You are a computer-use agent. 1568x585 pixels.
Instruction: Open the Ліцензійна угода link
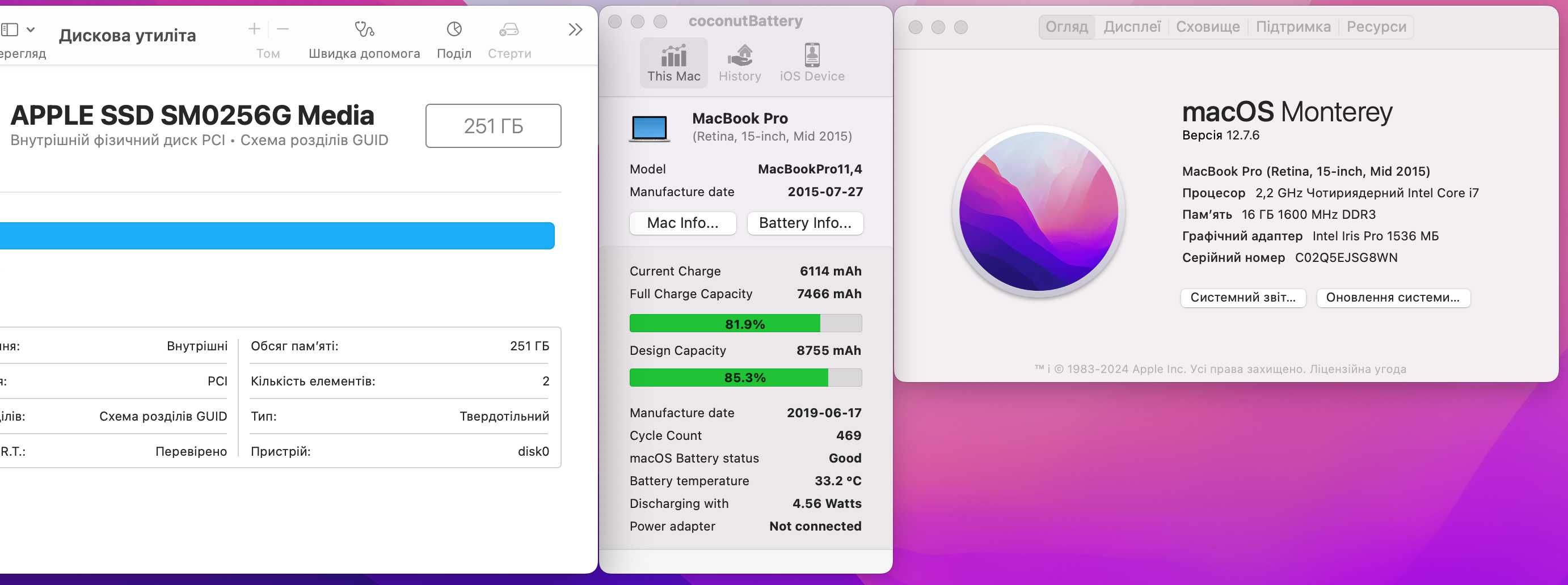point(1358,369)
